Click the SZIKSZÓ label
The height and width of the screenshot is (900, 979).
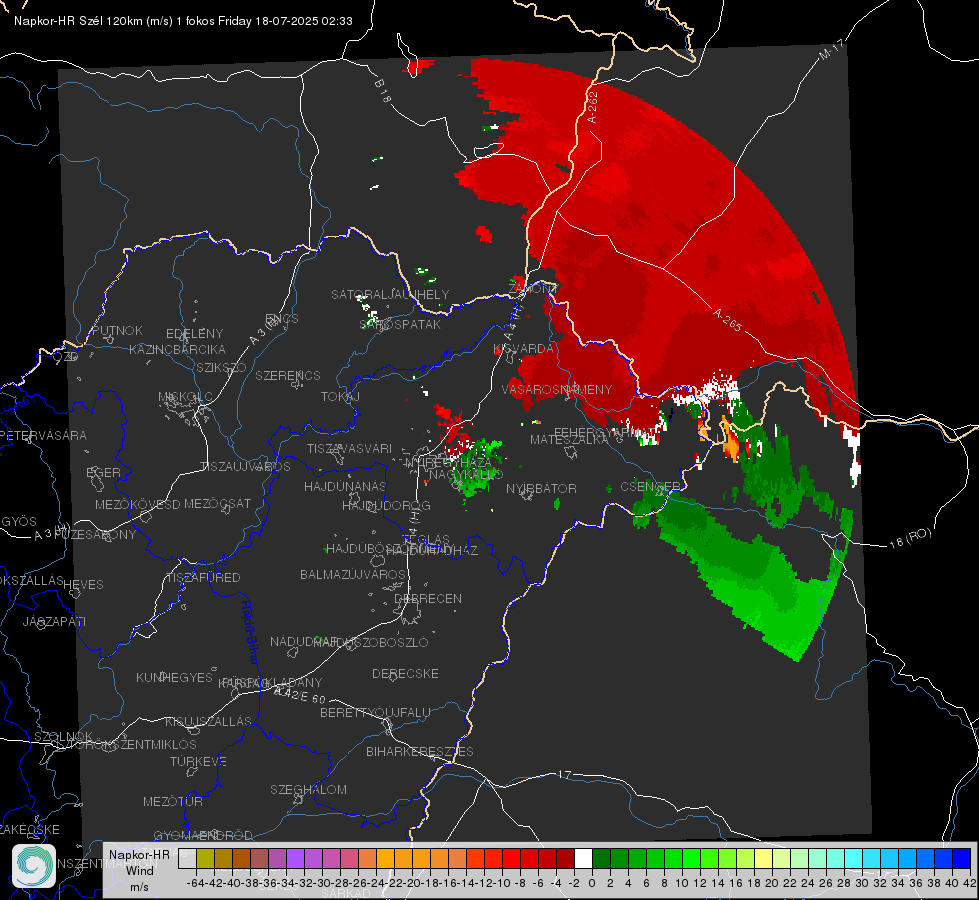click(221, 367)
